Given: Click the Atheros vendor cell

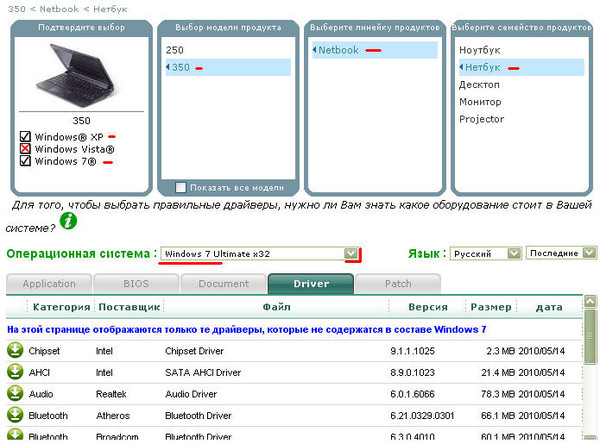Looking at the screenshot, I should [x=113, y=416].
